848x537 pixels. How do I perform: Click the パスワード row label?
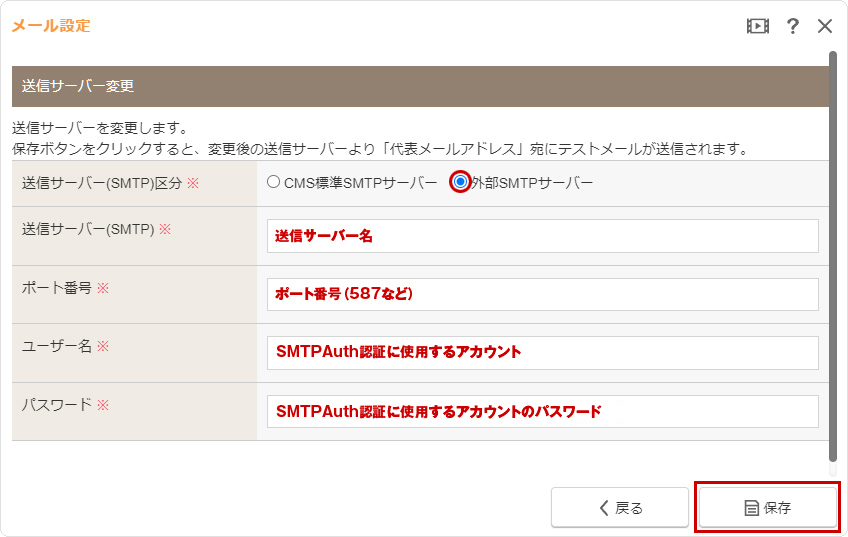58,405
